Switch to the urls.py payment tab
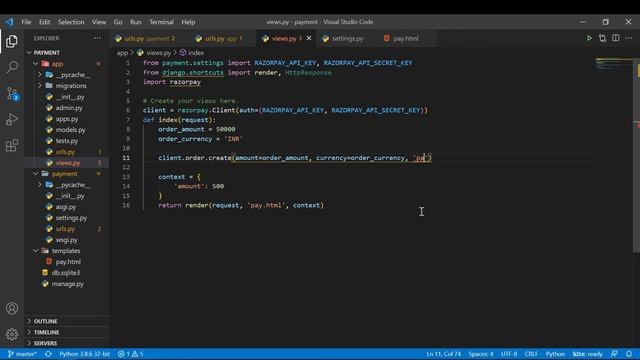The height and width of the screenshot is (360, 640). click(x=149, y=38)
